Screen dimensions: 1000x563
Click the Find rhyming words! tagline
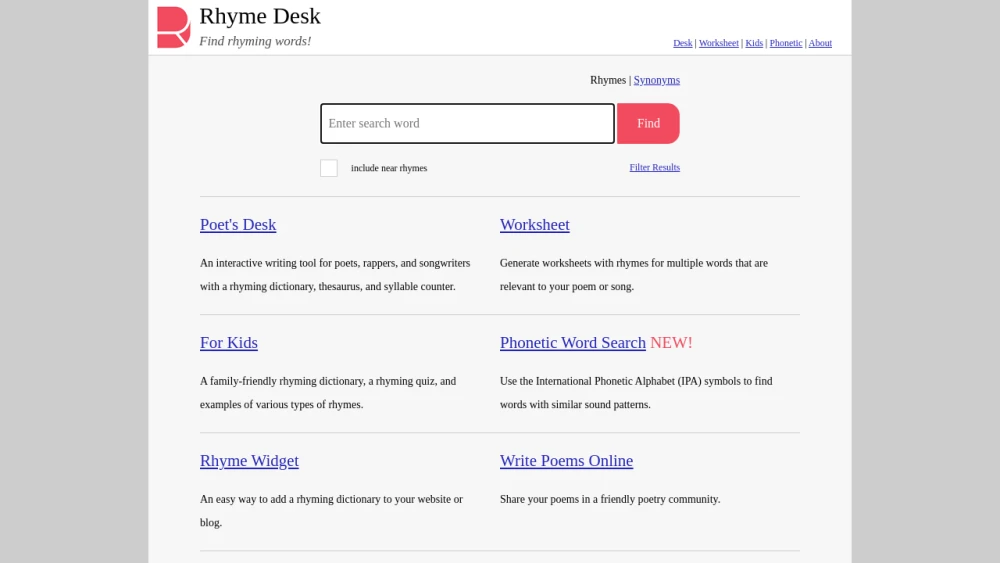tap(255, 41)
